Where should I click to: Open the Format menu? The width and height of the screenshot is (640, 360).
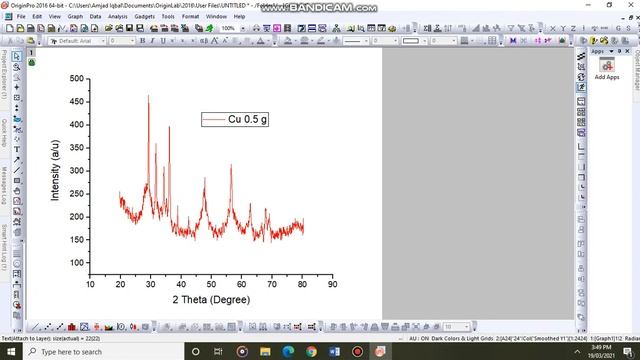pos(190,17)
